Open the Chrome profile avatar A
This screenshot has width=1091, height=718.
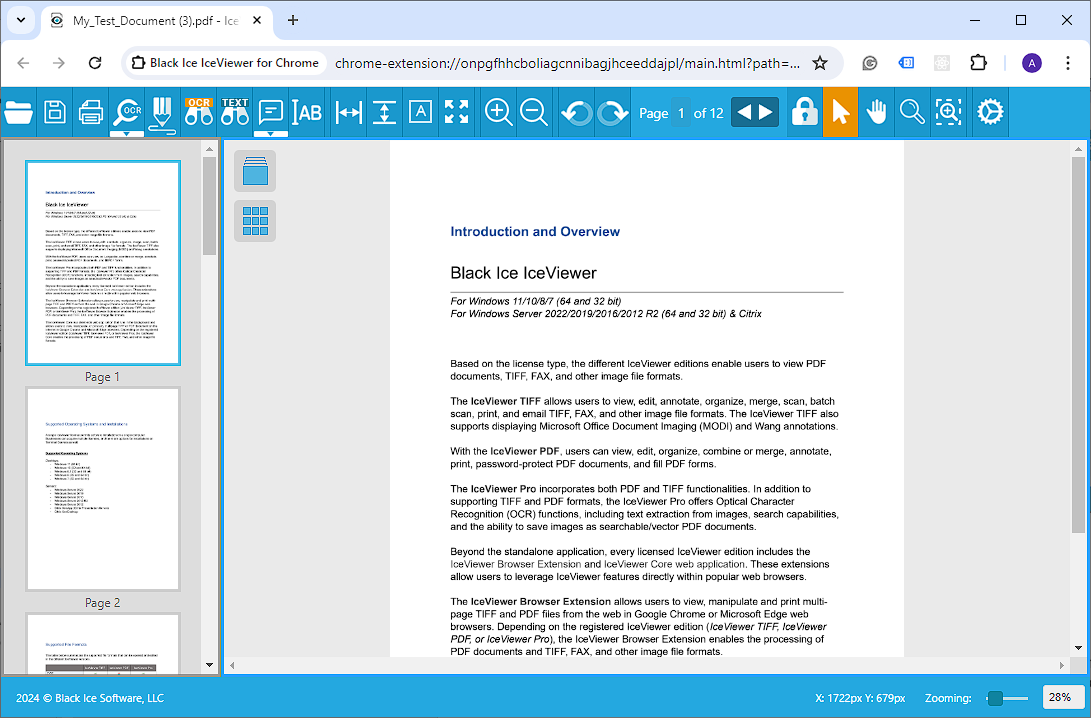(x=1031, y=63)
